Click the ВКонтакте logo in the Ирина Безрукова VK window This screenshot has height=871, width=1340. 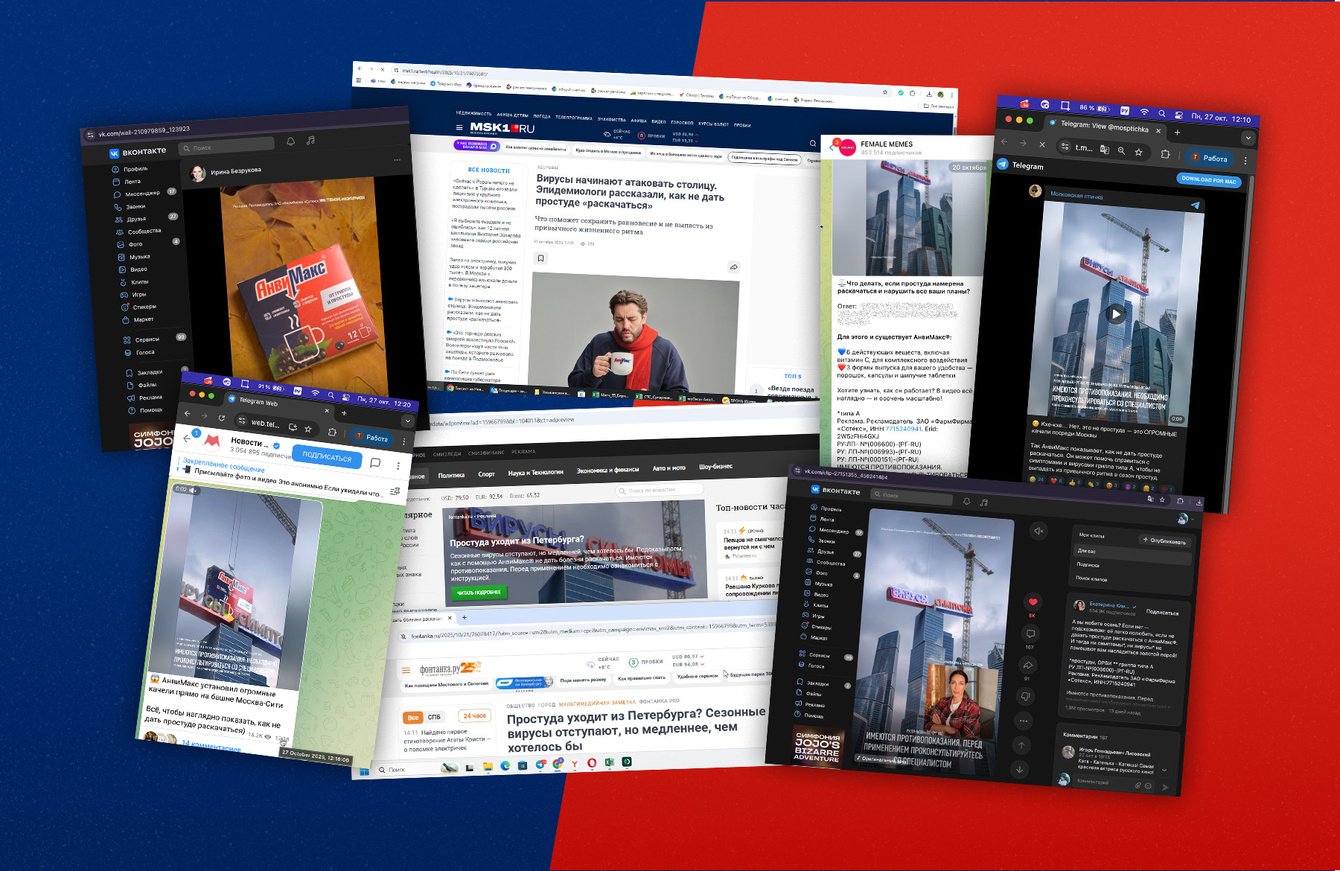pyautogui.click(x=138, y=154)
